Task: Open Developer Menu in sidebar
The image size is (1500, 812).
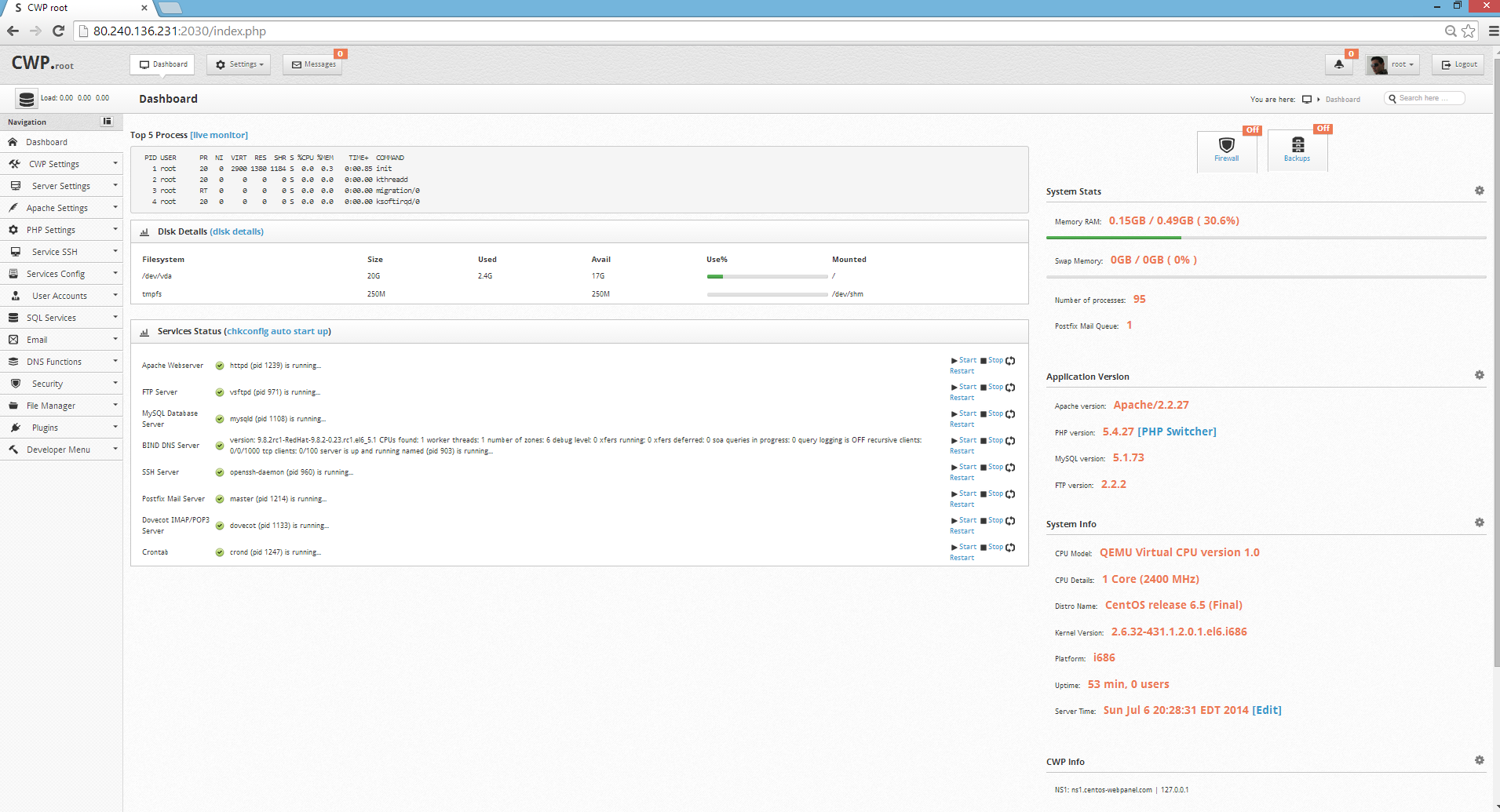Action: (x=61, y=450)
